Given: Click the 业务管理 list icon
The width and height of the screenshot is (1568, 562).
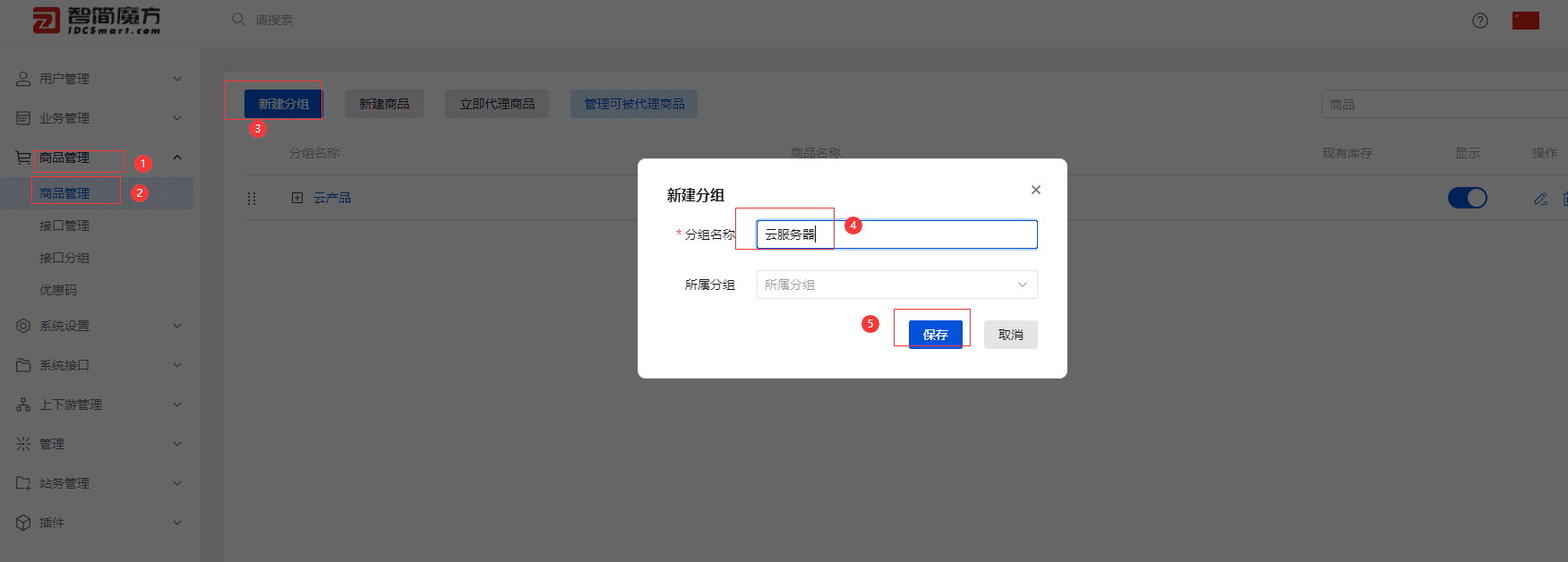Looking at the screenshot, I should (23, 118).
